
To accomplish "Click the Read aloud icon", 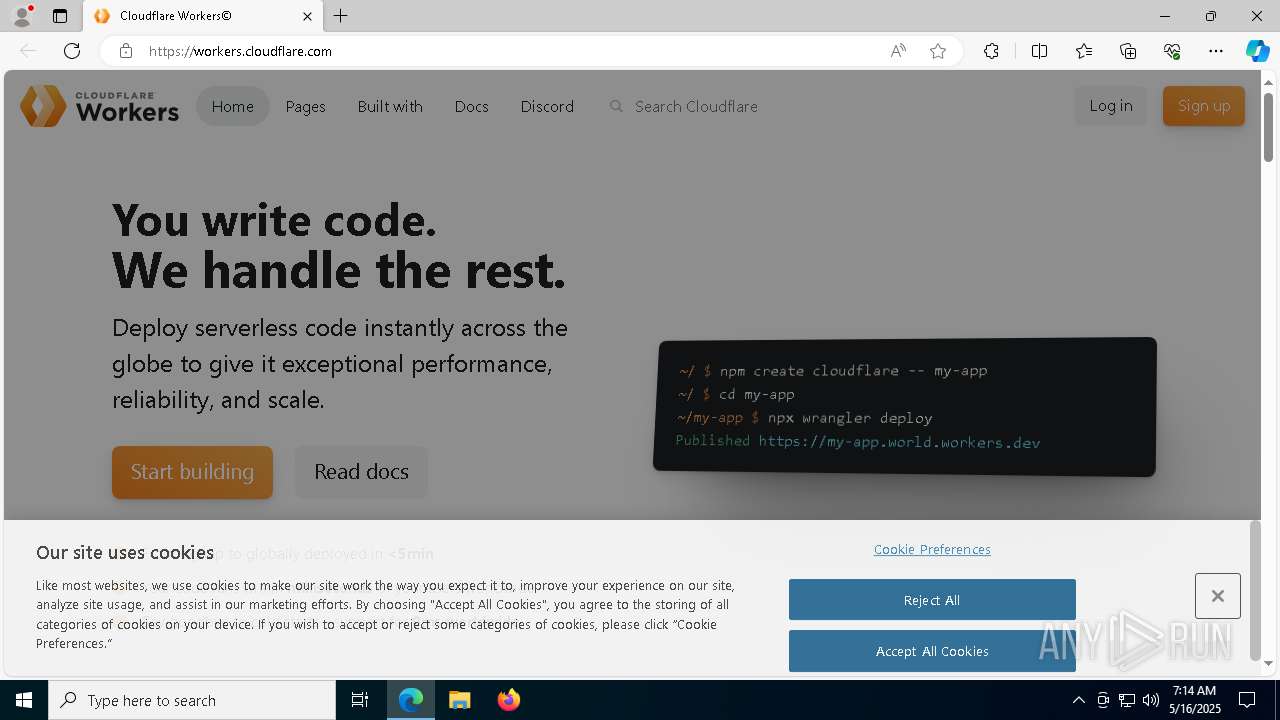I will [898, 51].
